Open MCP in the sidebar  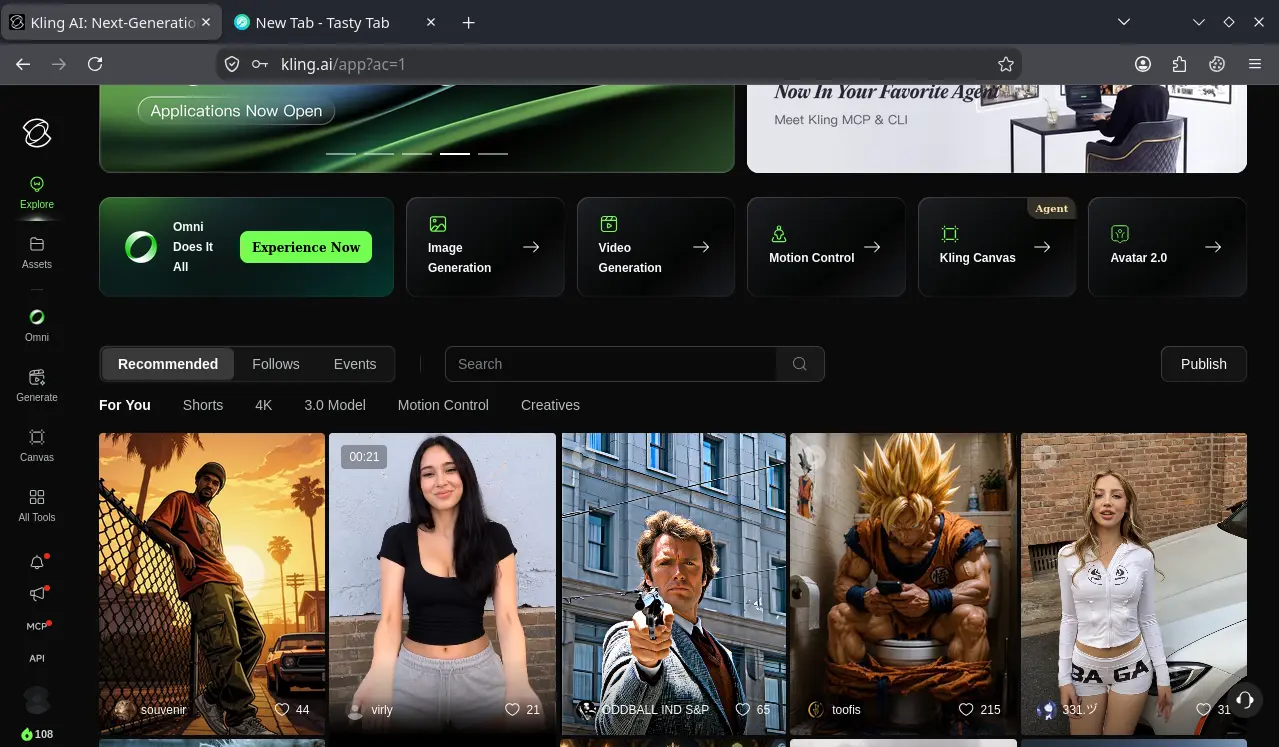tap(37, 626)
